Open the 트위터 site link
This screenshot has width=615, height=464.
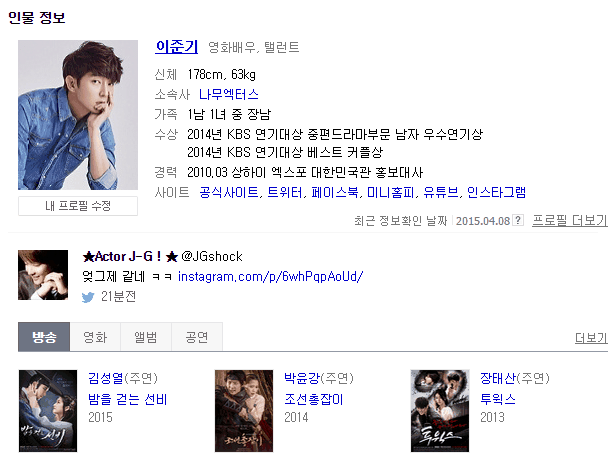pyautogui.click(x=285, y=192)
